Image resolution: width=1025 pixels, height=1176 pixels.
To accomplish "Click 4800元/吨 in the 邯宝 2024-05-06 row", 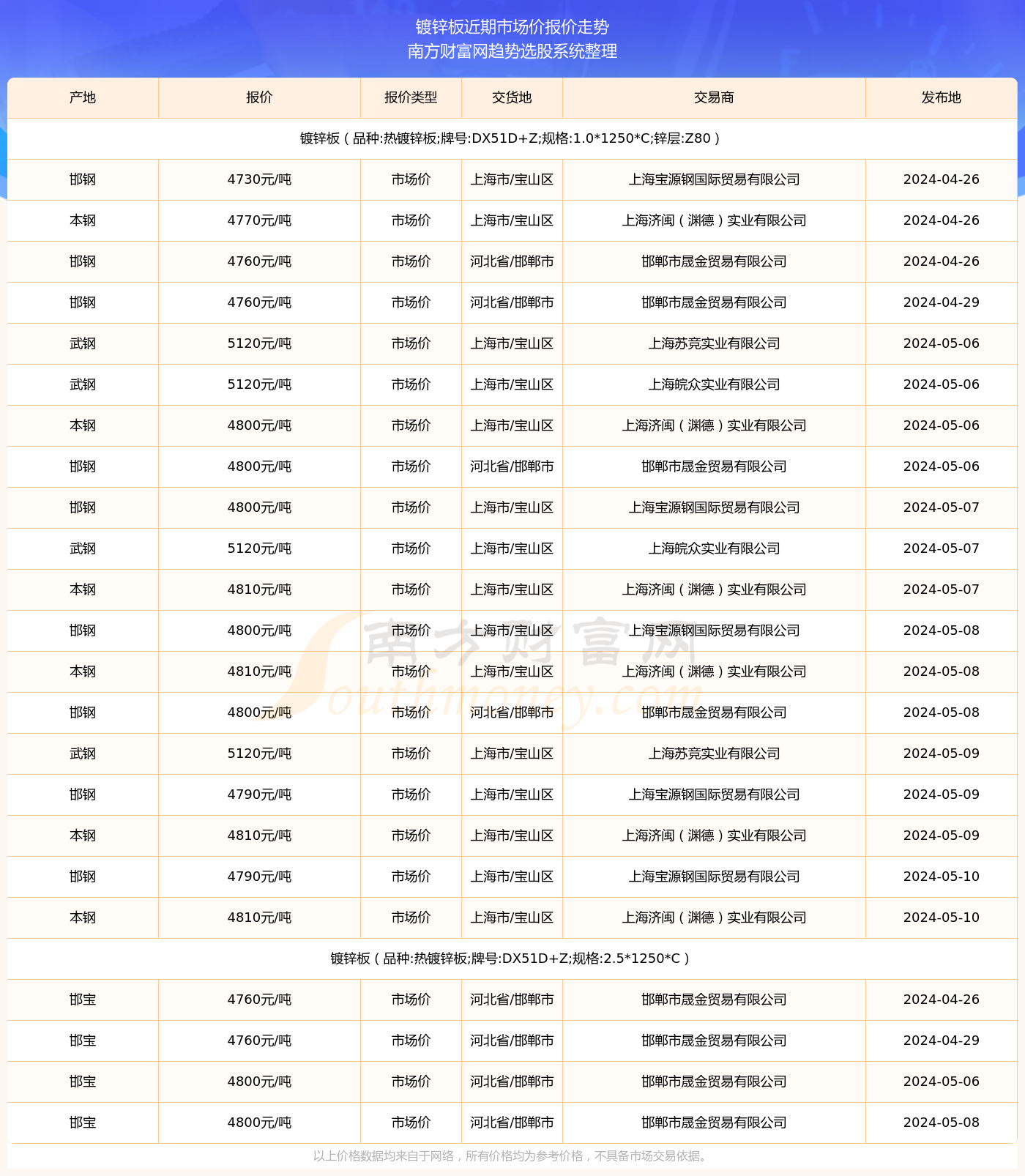I will (x=259, y=1082).
